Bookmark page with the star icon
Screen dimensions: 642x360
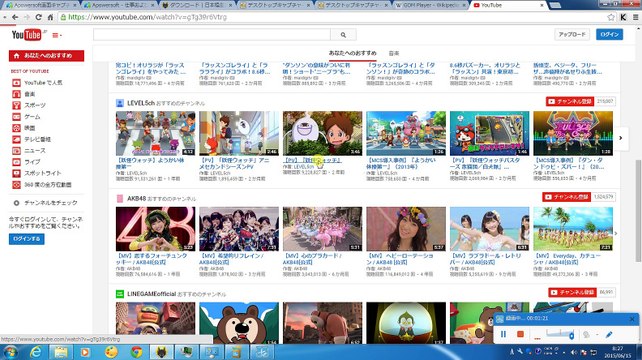tap(611, 17)
